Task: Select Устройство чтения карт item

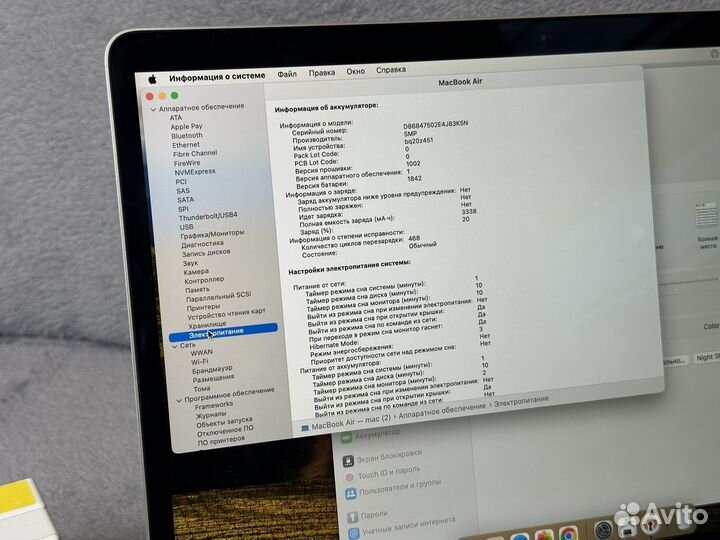Action: point(226,313)
